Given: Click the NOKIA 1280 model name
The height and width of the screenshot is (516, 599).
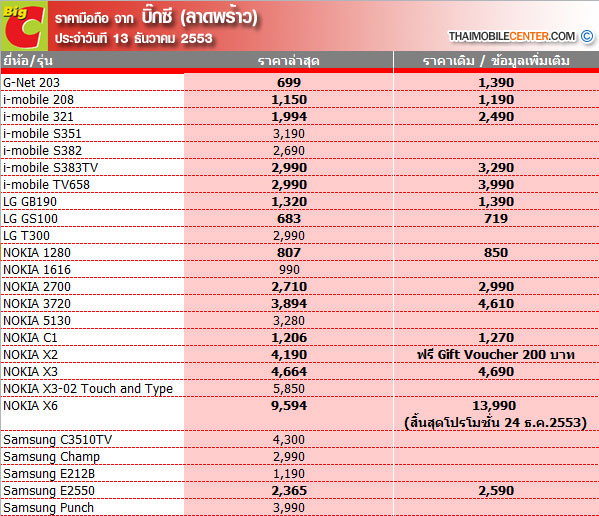Looking at the screenshot, I should 37,253.
